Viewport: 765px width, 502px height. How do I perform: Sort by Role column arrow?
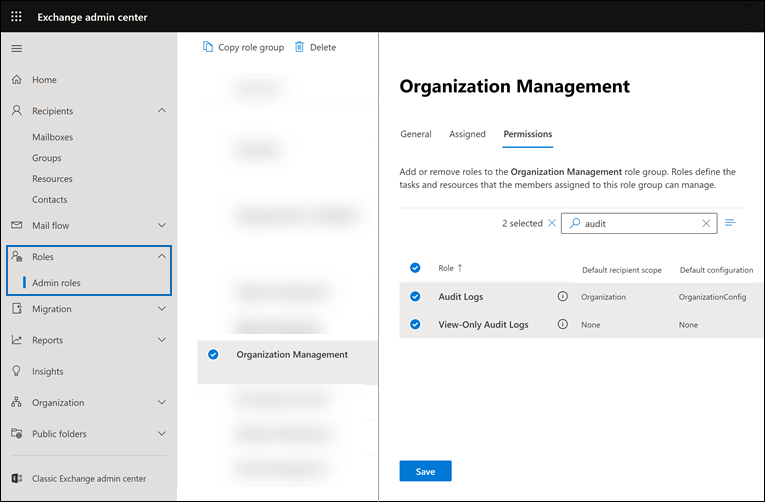460,268
